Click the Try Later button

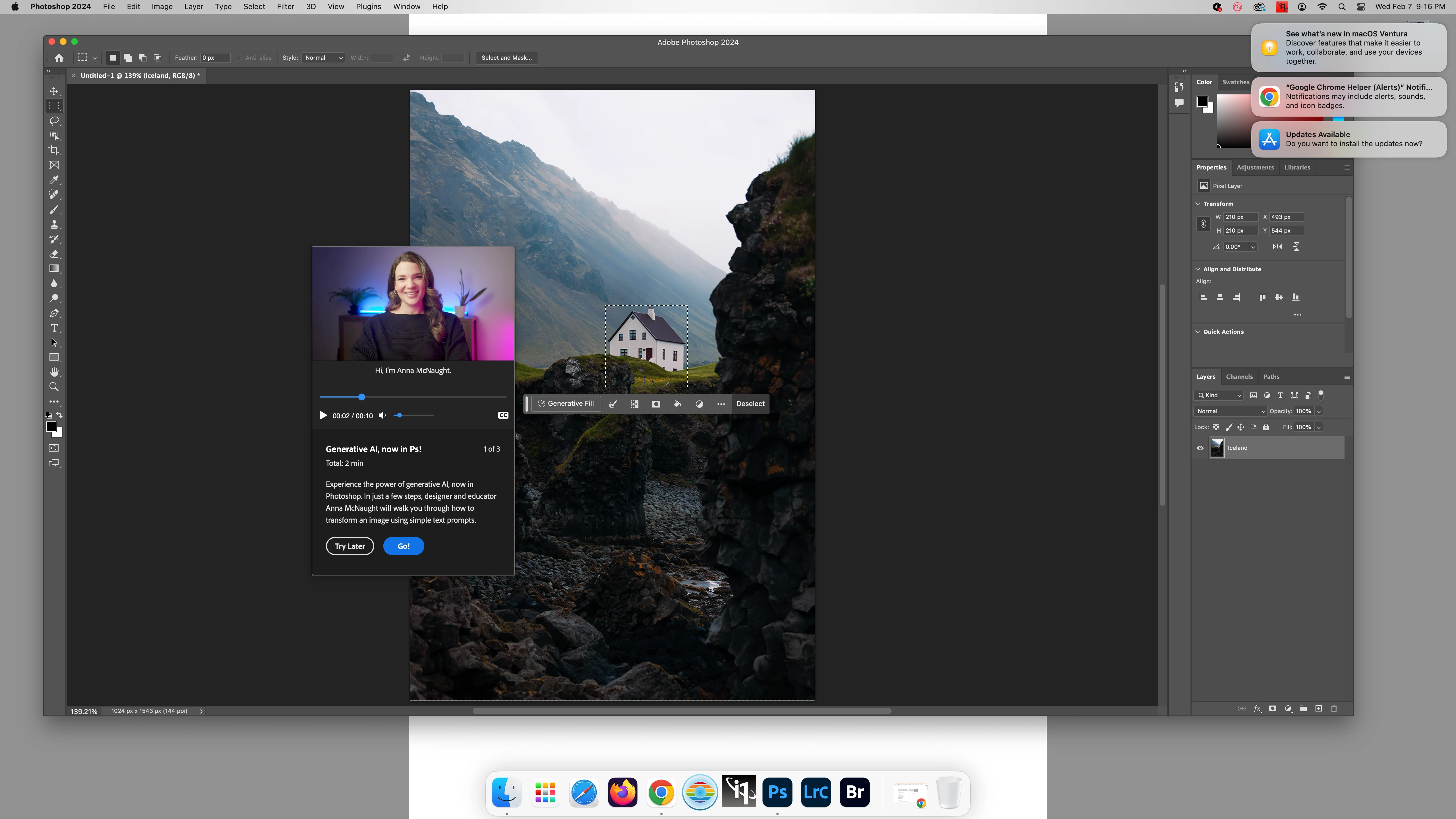[349, 546]
